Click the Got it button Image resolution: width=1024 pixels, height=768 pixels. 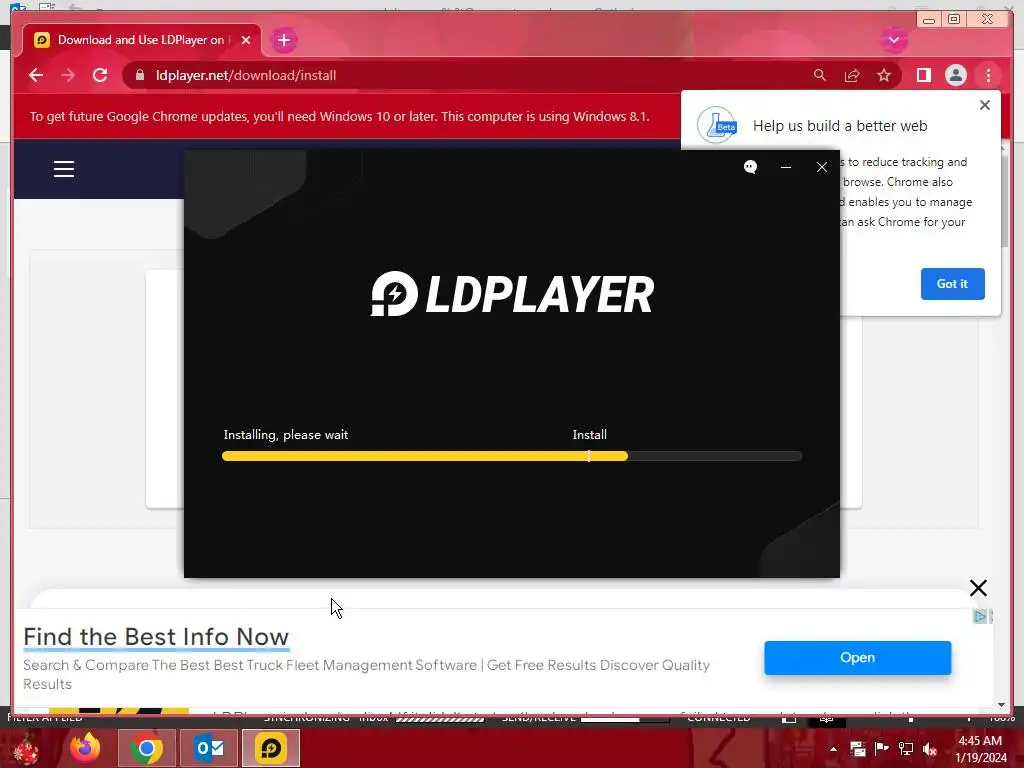pos(952,283)
